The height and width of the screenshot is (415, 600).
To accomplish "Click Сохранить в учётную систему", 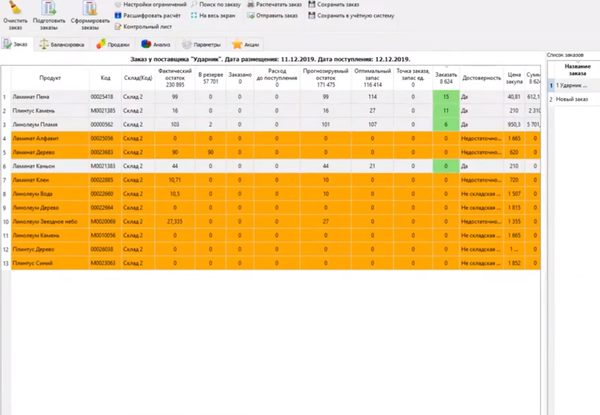I will click(x=351, y=16).
